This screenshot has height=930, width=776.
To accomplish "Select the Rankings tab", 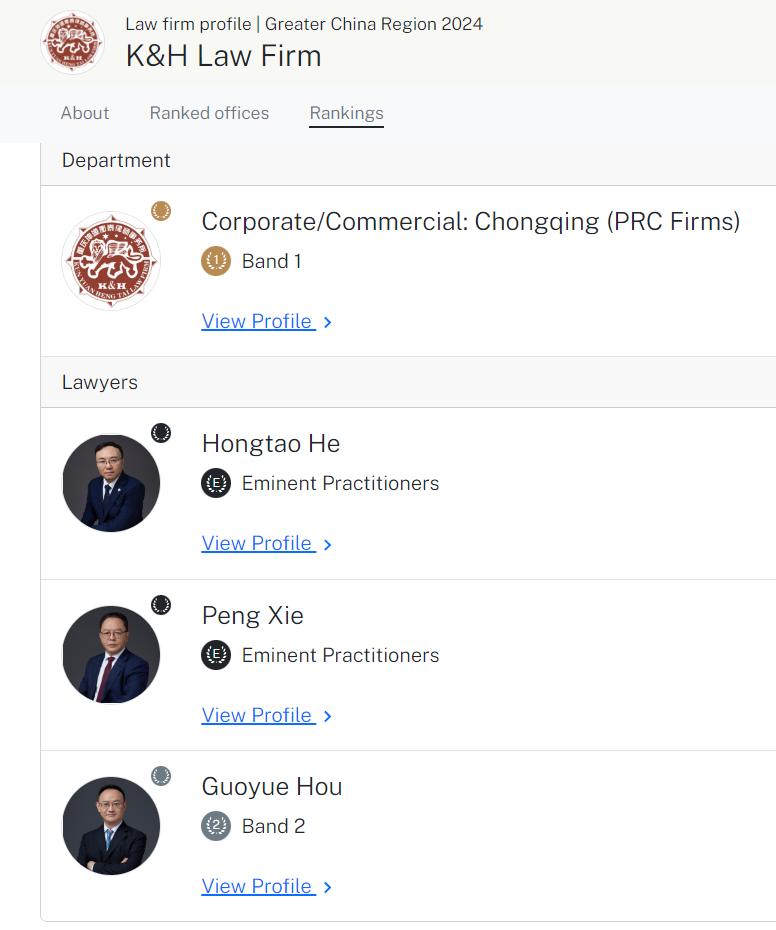I will point(346,113).
